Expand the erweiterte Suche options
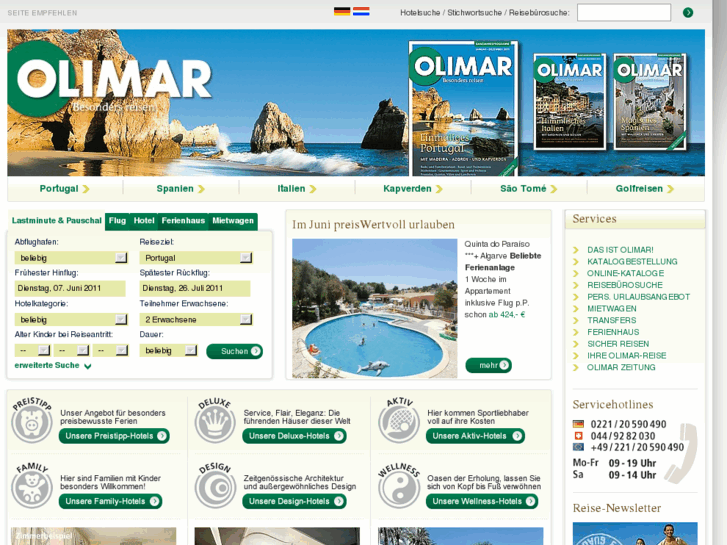 pyautogui.click(x=52, y=365)
